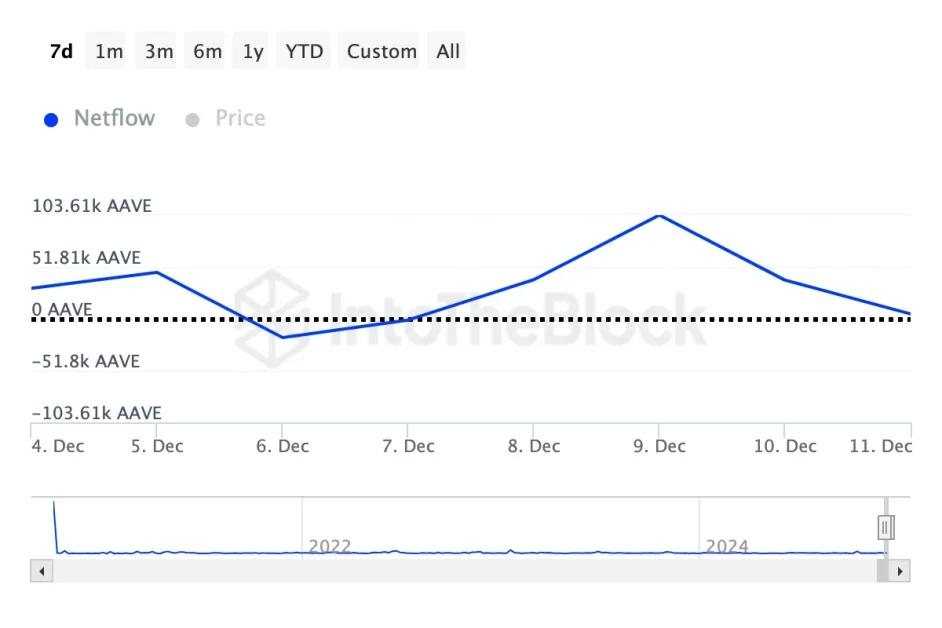This screenshot has width=942, height=628.
Task: Click the navigator left scroll arrow
Action: (x=42, y=571)
